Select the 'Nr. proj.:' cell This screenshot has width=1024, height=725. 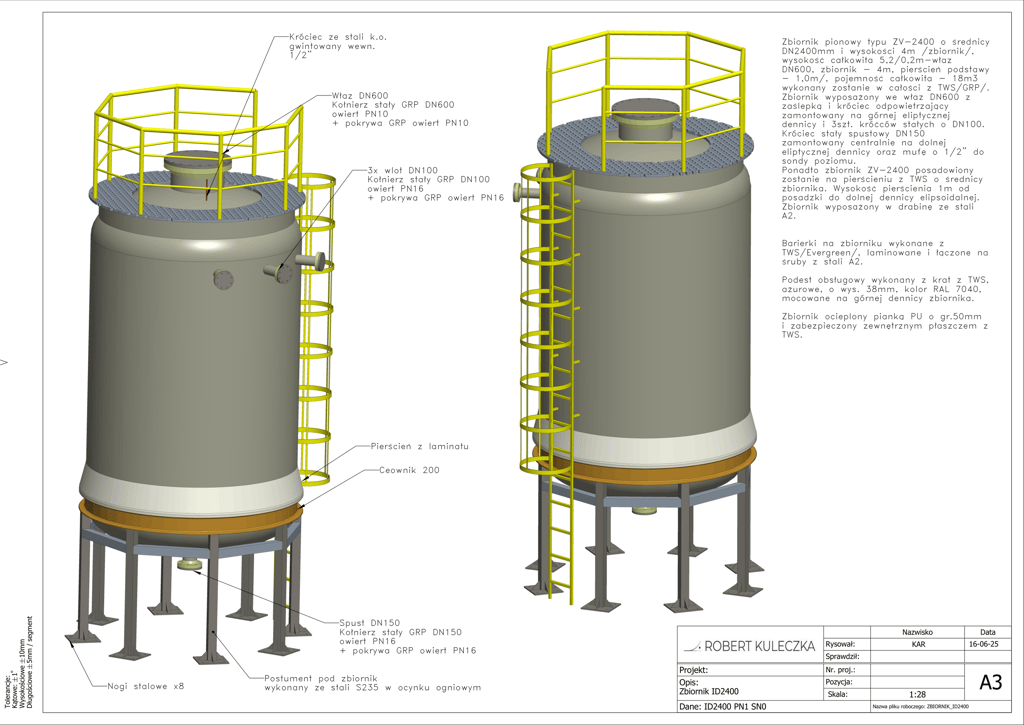pyautogui.click(x=846, y=669)
